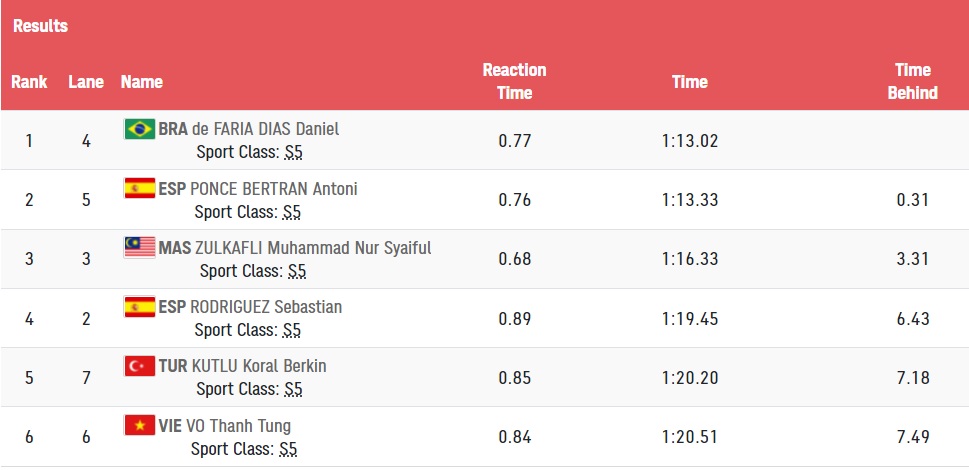Open athlete de FARIA DIAS Daniel
The height and width of the screenshot is (470, 969).
266,129
